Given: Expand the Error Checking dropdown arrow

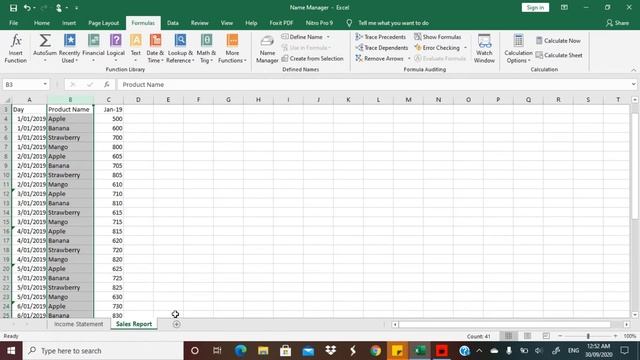Looking at the screenshot, I should point(465,48).
